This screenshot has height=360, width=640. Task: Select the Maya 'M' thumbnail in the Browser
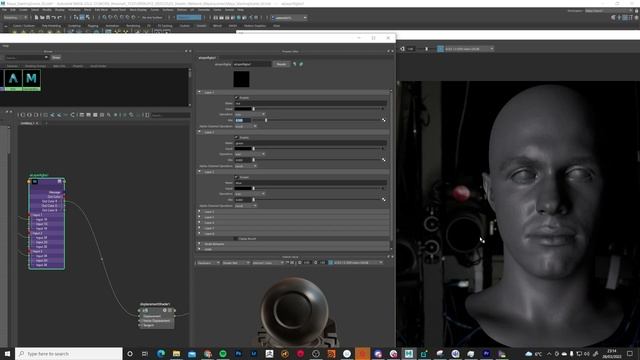pos(31,79)
